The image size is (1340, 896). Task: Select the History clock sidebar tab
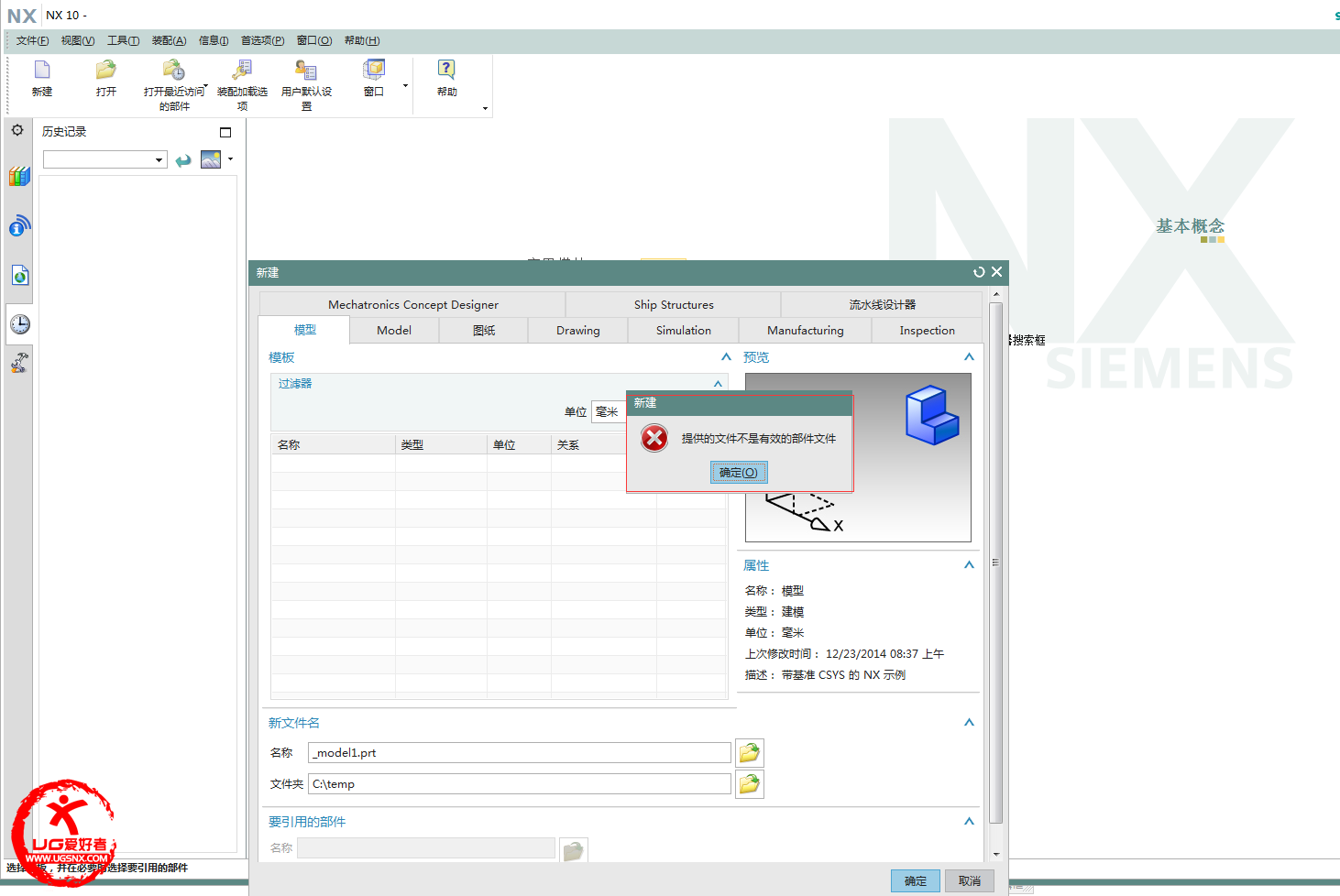point(19,323)
